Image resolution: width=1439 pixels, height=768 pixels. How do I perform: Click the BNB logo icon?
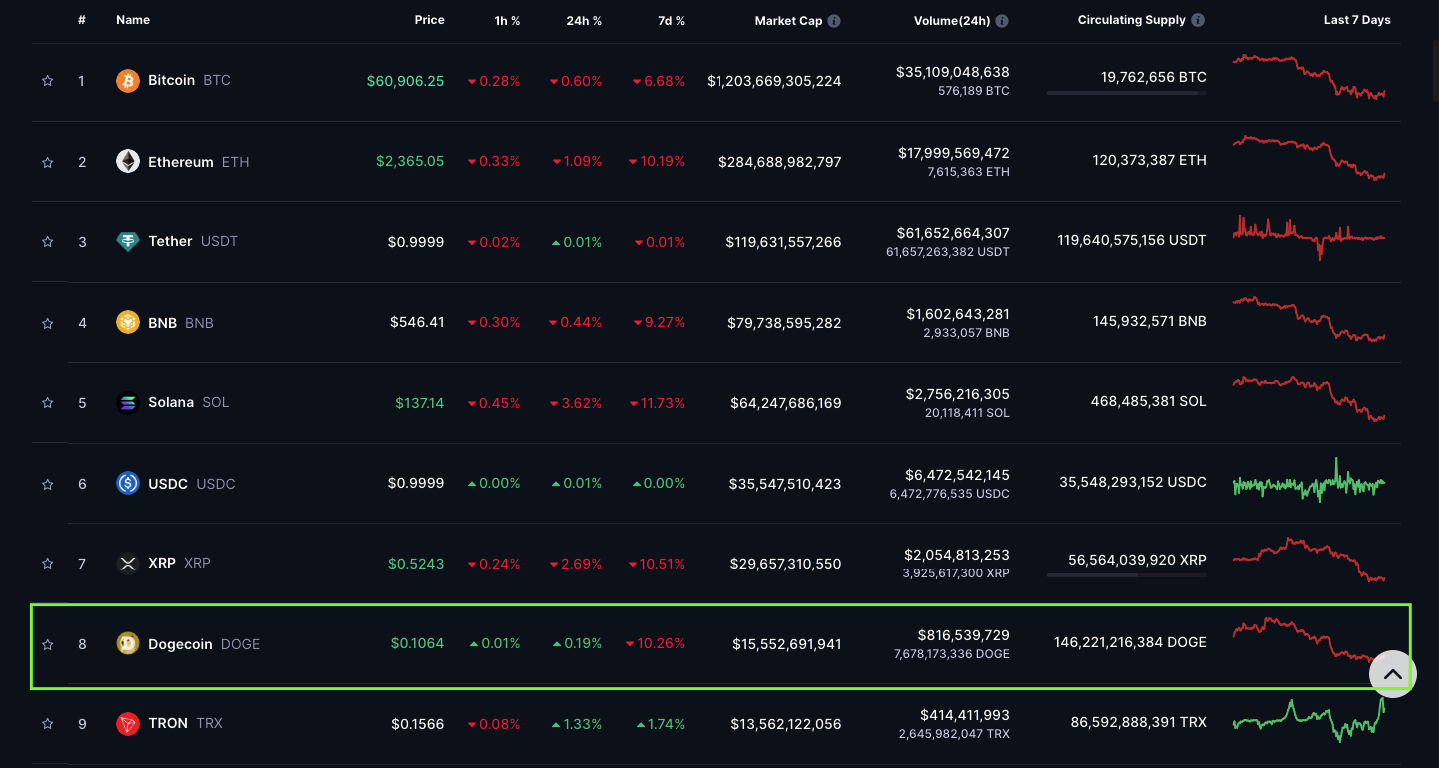tap(128, 322)
